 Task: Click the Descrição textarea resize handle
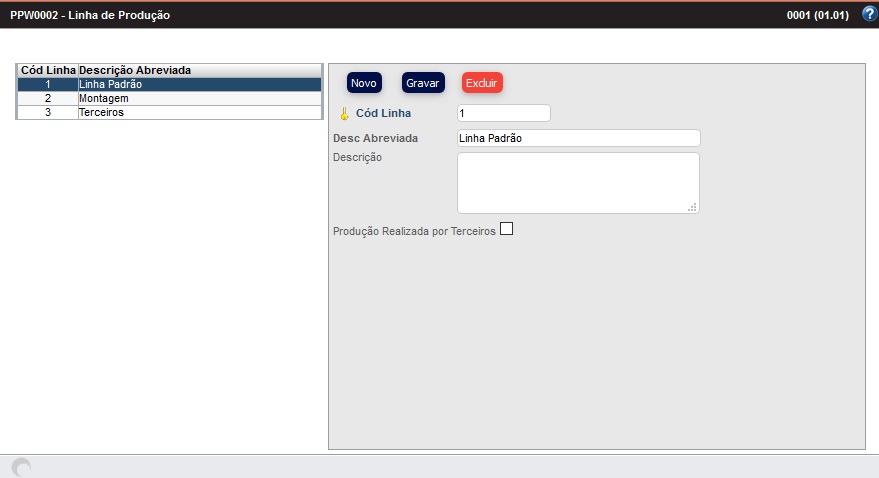pos(692,207)
